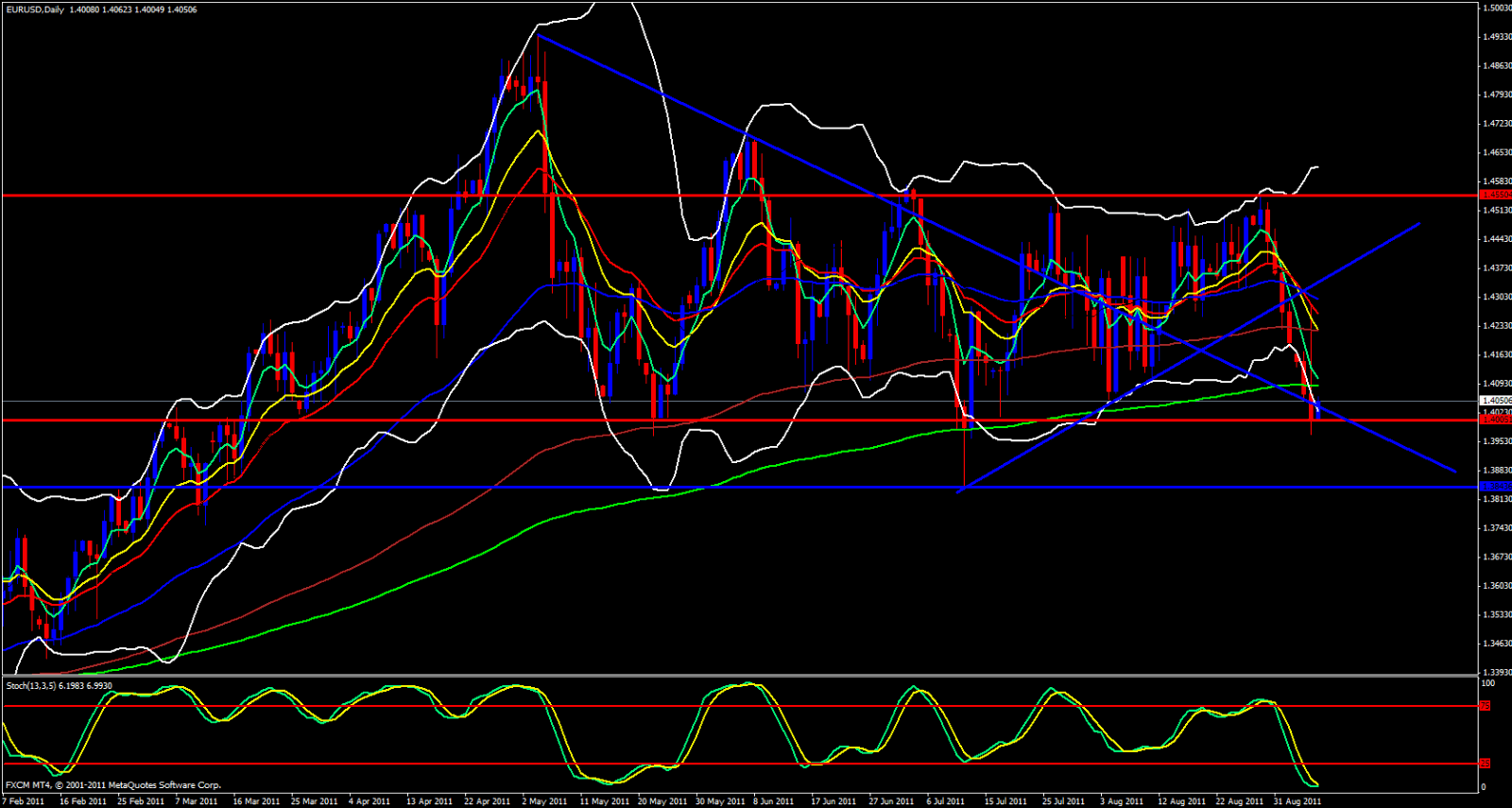Click the 2 May 2011 date label
Image resolution: width=1512 pixels, height=808 pixels.
[544, 801]
